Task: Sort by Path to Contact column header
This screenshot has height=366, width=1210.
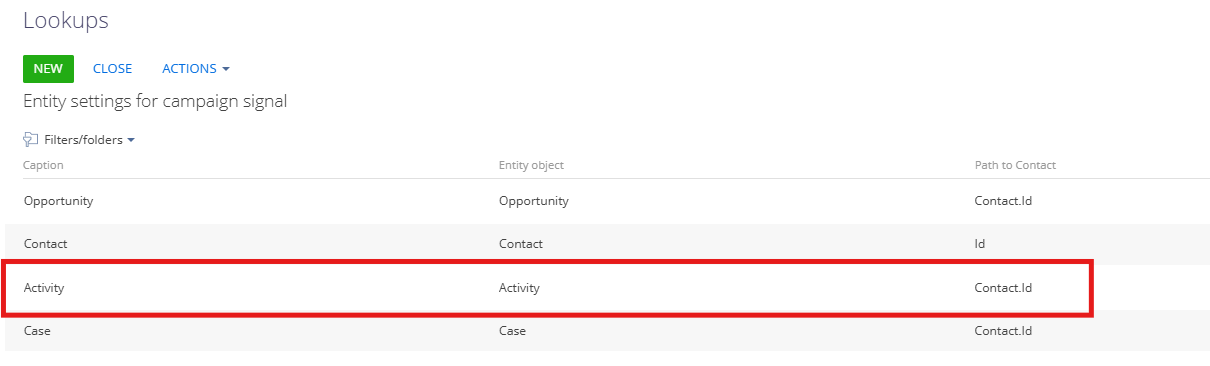Action: click(1015, 165)
